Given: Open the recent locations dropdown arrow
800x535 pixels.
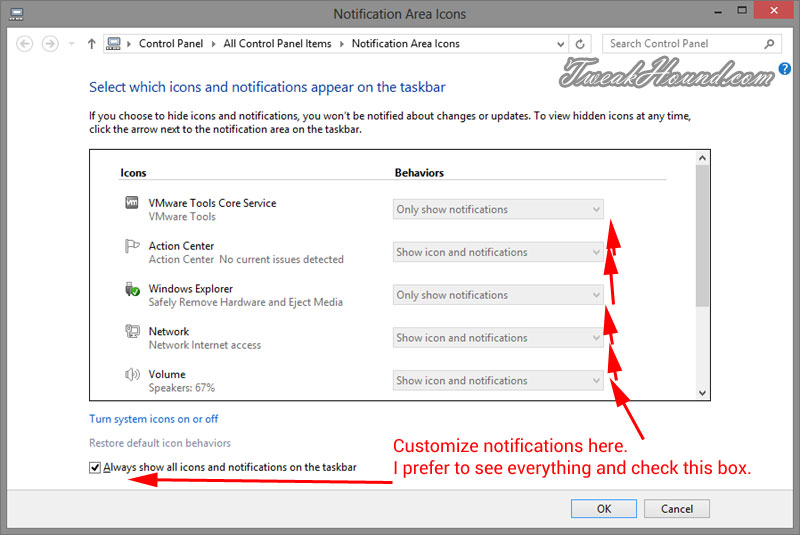Looking at the screenshot, I should tap(71, 44).
